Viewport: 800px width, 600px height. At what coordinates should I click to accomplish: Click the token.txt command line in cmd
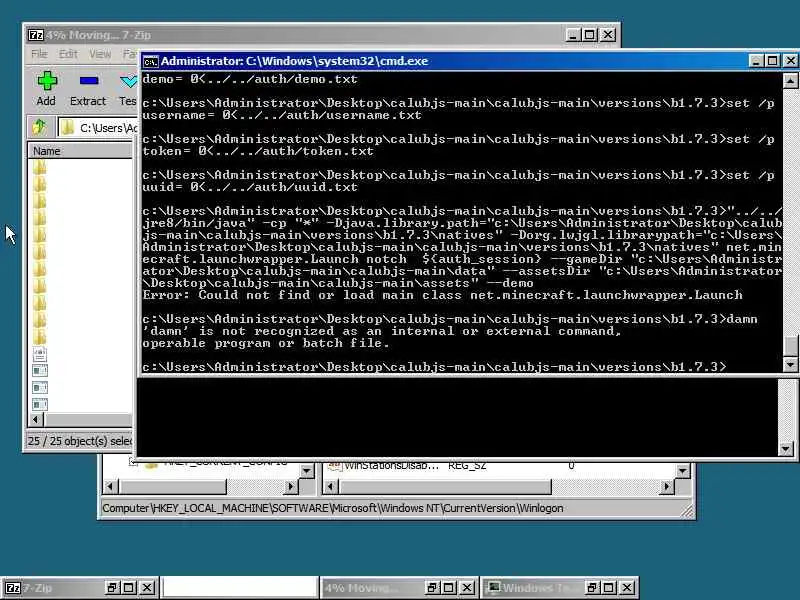(258, 152)
